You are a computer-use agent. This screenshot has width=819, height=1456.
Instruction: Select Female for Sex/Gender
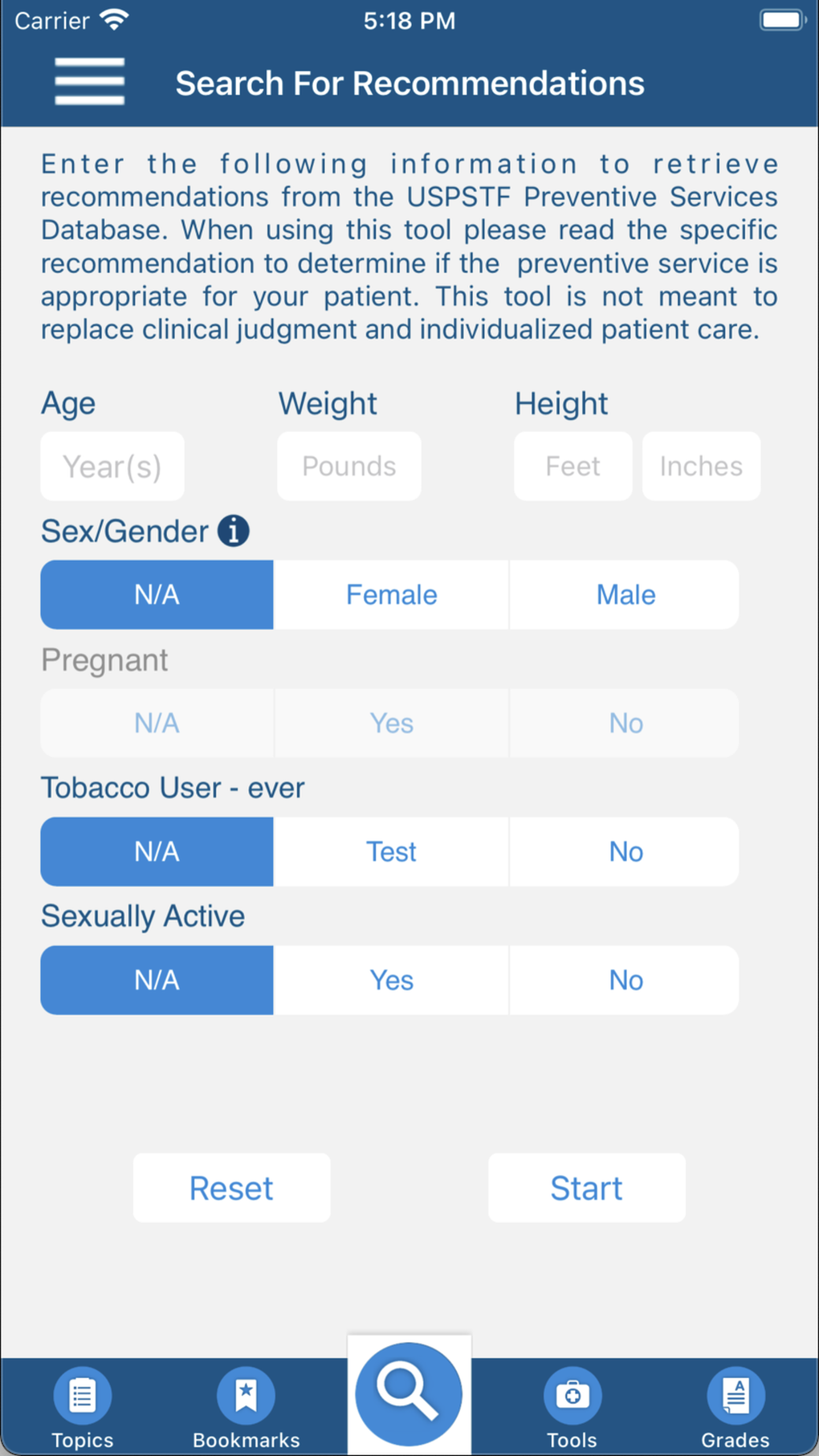[391, 595]
